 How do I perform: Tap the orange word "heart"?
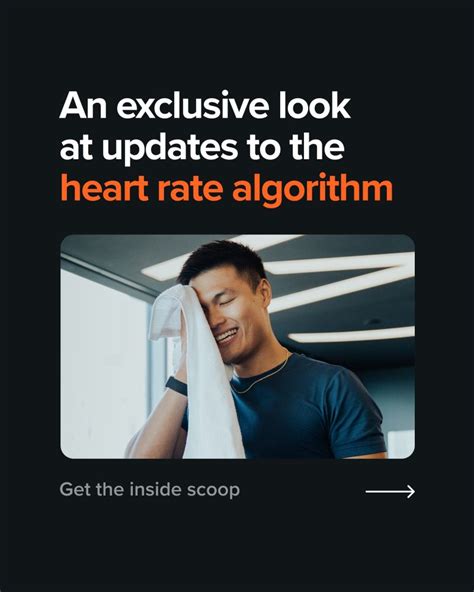[x=104, y=188]
